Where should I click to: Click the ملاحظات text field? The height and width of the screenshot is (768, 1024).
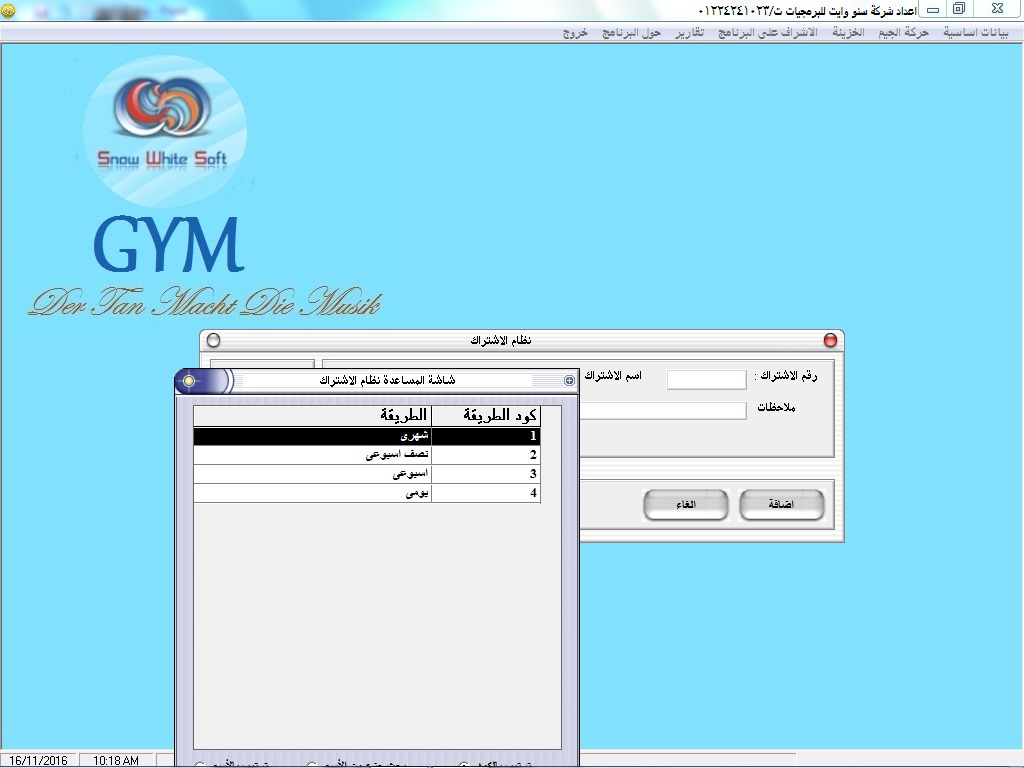(x=662, y=411)
